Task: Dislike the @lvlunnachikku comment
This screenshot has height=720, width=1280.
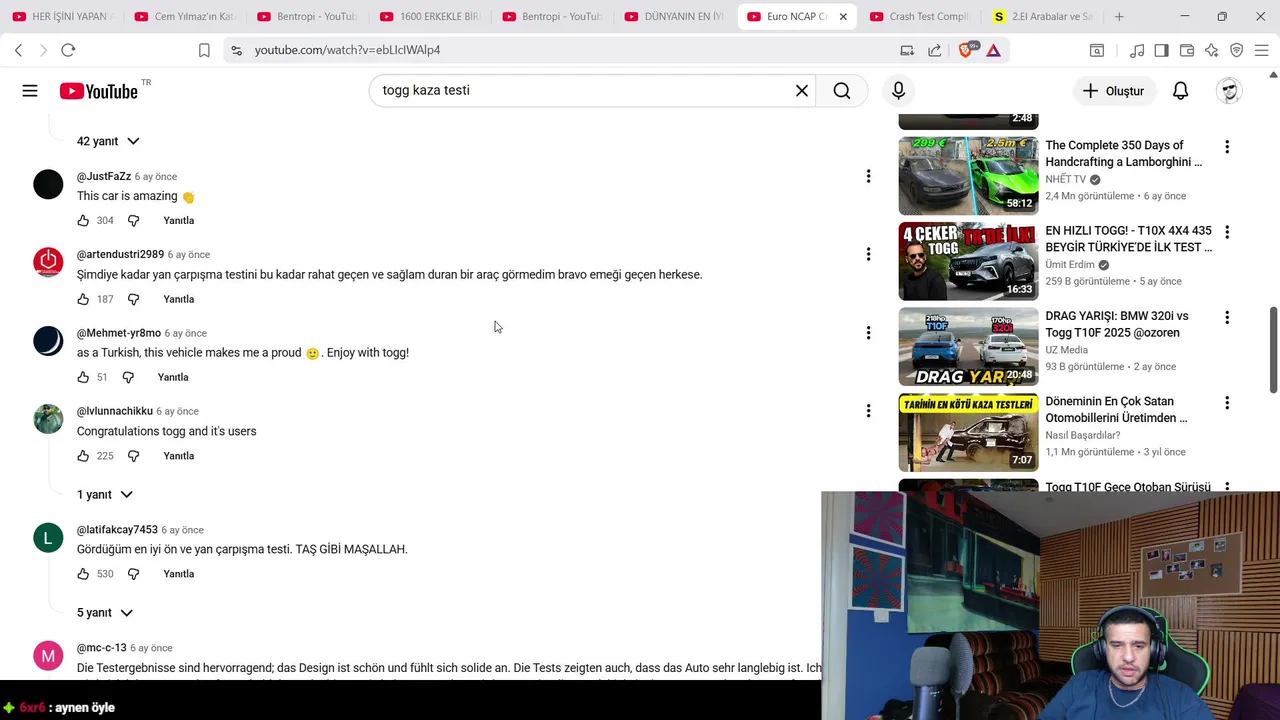Action: (133, 456)
